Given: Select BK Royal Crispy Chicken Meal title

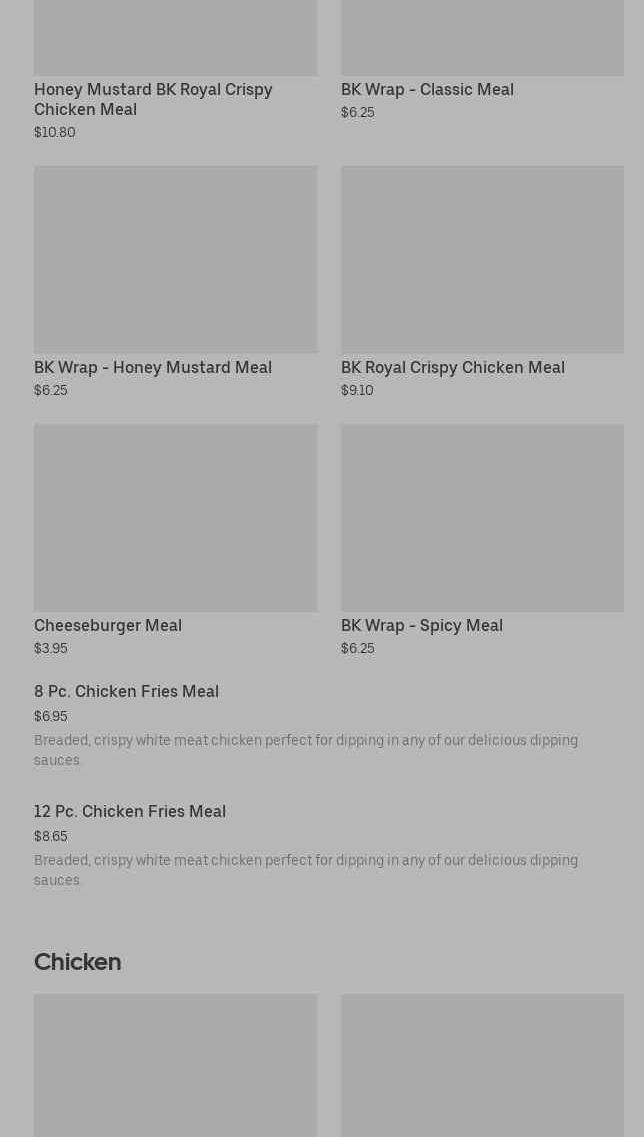Looking at the screenshot, I should click(x=452, y=368).
